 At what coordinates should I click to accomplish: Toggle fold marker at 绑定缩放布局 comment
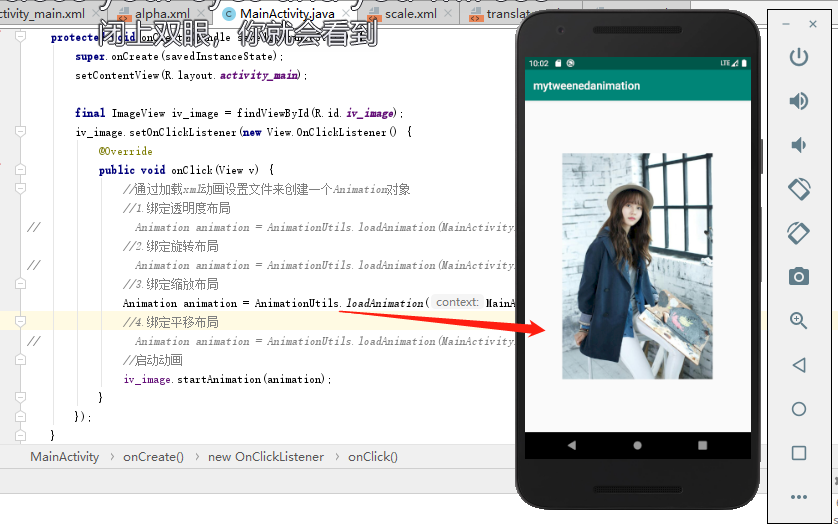tap(20, 283)
